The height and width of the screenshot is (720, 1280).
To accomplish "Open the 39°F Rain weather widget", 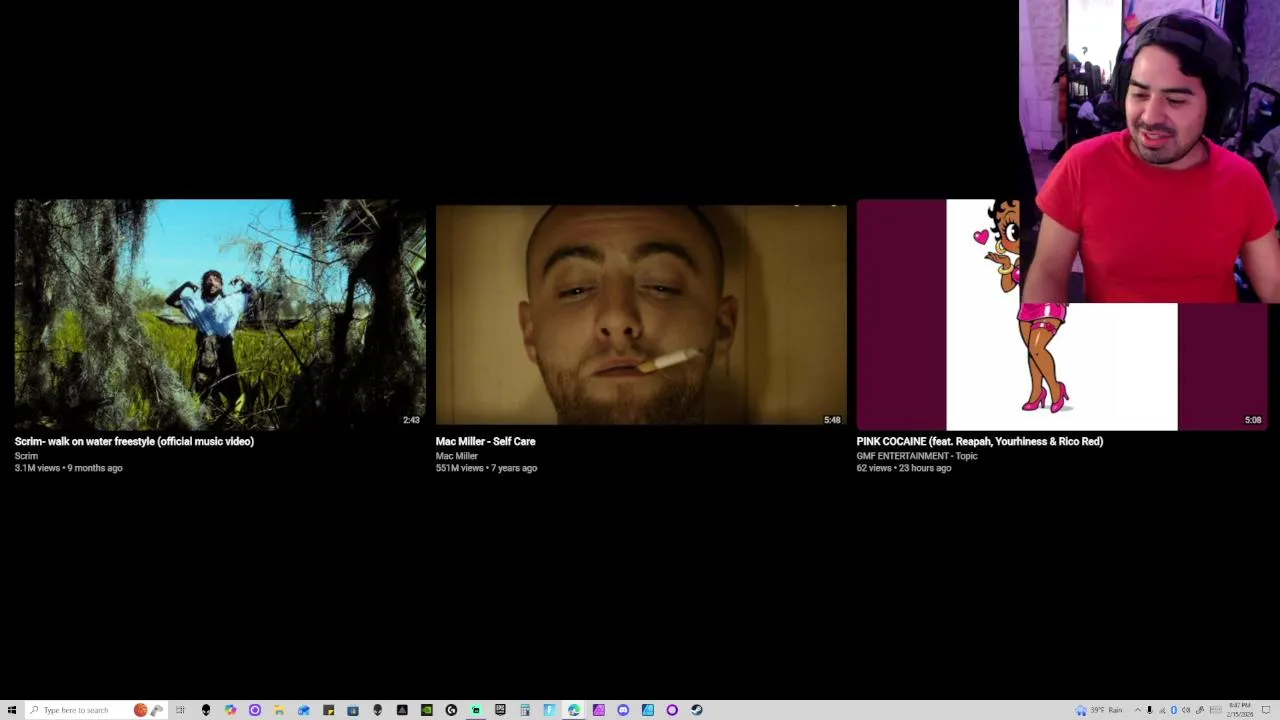I will [x=1099, y=710].
